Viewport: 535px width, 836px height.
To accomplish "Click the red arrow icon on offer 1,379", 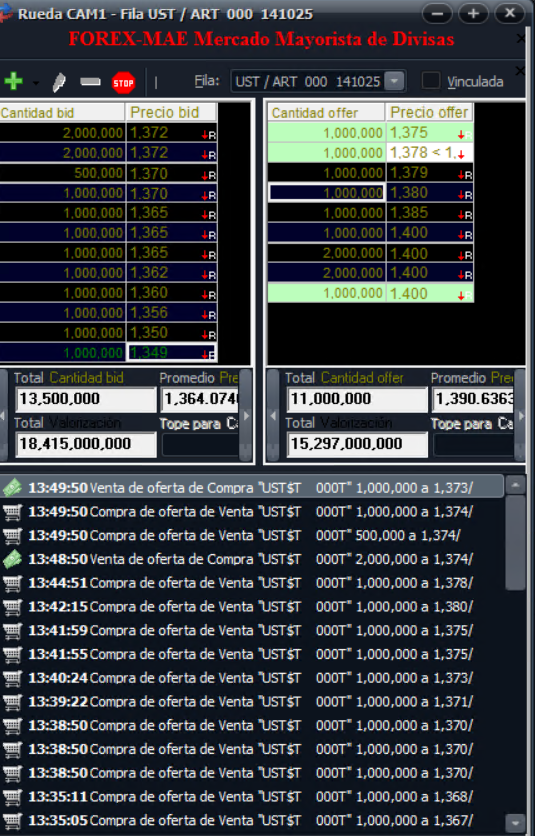I will coord(461,175).
